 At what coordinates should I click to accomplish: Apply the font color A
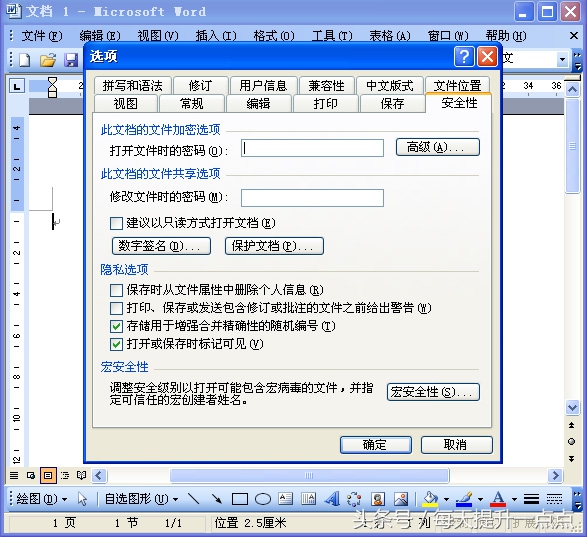pyautogui.click(x=498, y=499)
